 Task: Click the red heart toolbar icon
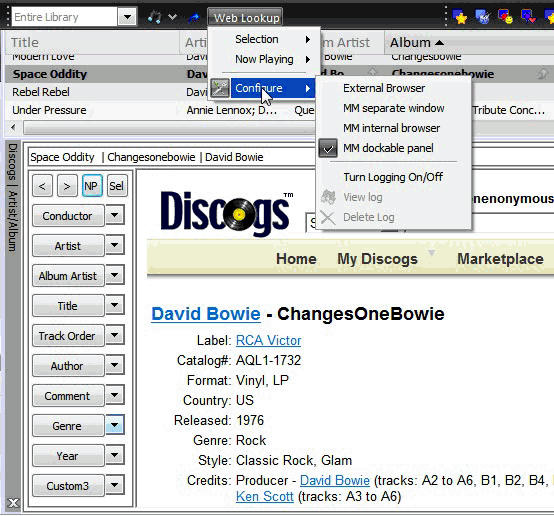[528, 17]
